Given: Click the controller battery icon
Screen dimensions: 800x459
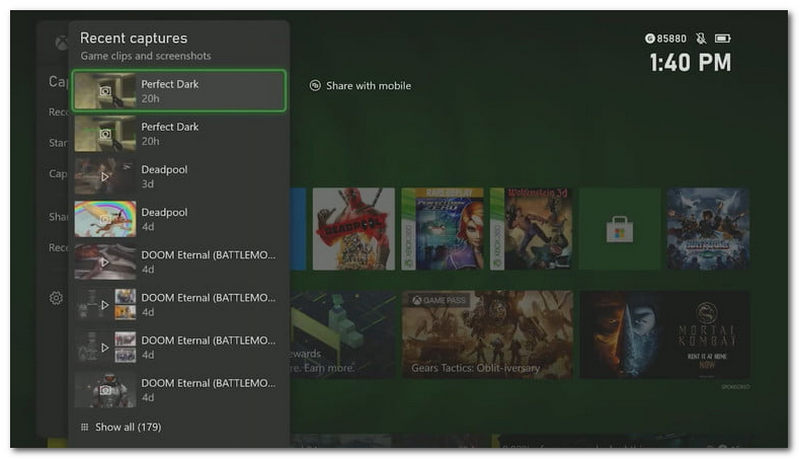Looking at the screenshot, I should click(723, 38).
